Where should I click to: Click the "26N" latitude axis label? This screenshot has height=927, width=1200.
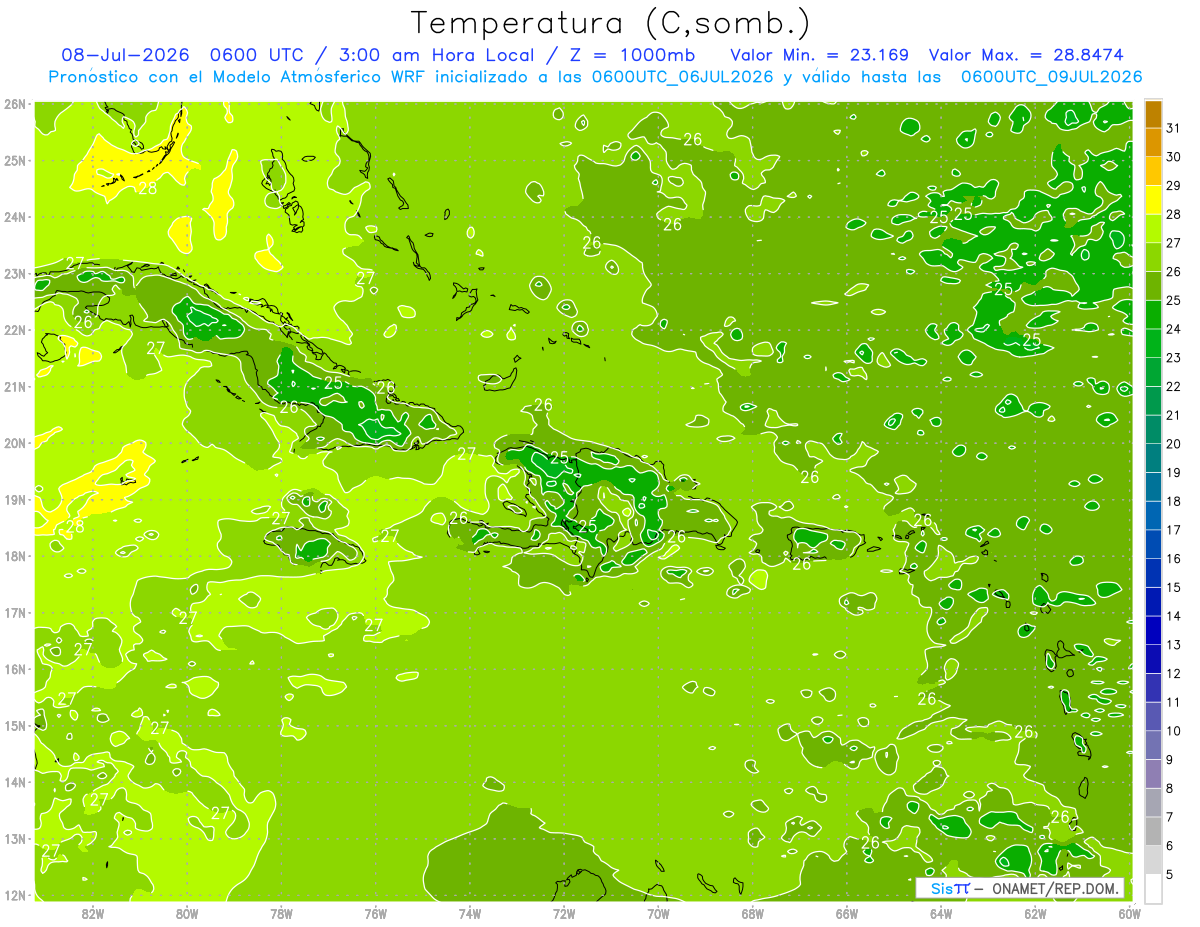click(x=15, y=104)
